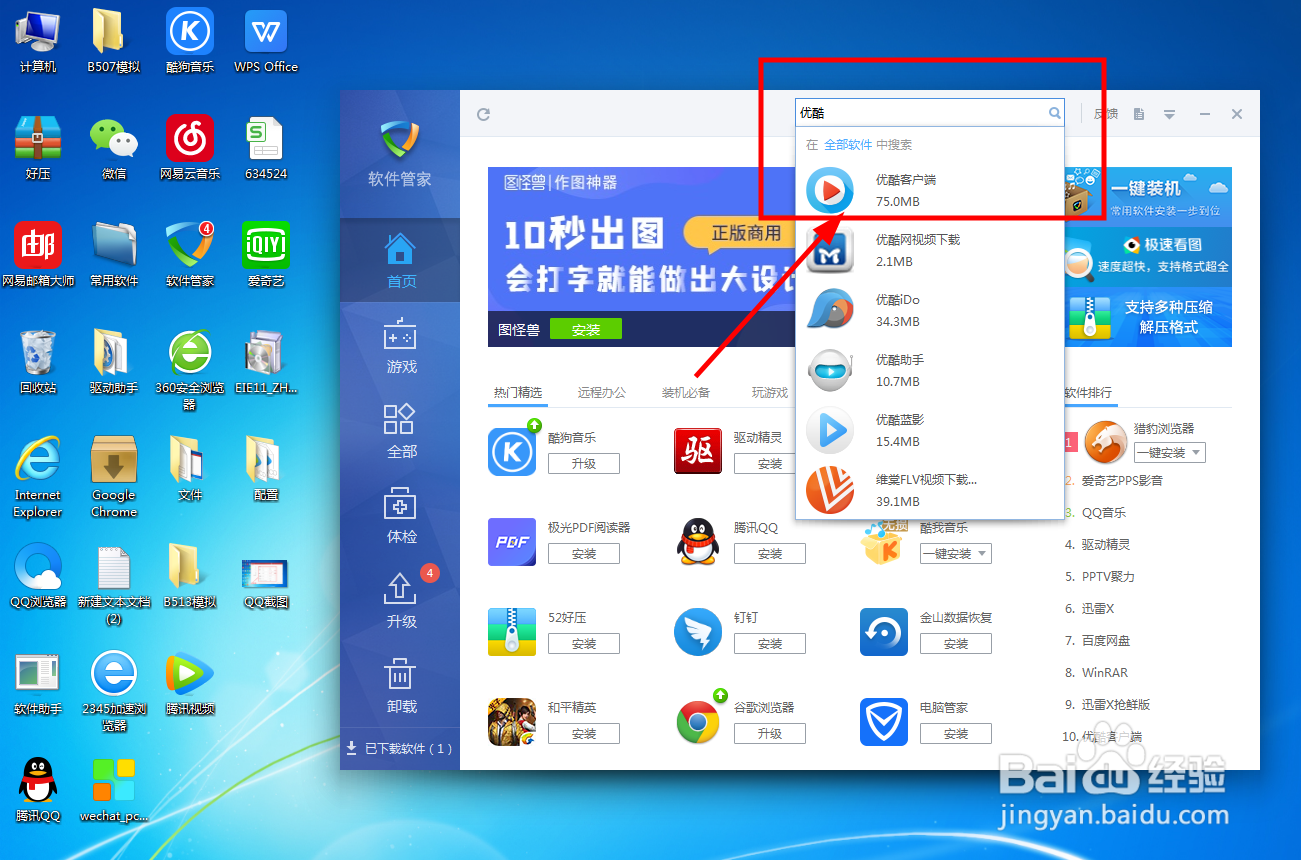Switch to 远程办公 tab
The width and height of the screenshot is (1301, 860).
602,393
